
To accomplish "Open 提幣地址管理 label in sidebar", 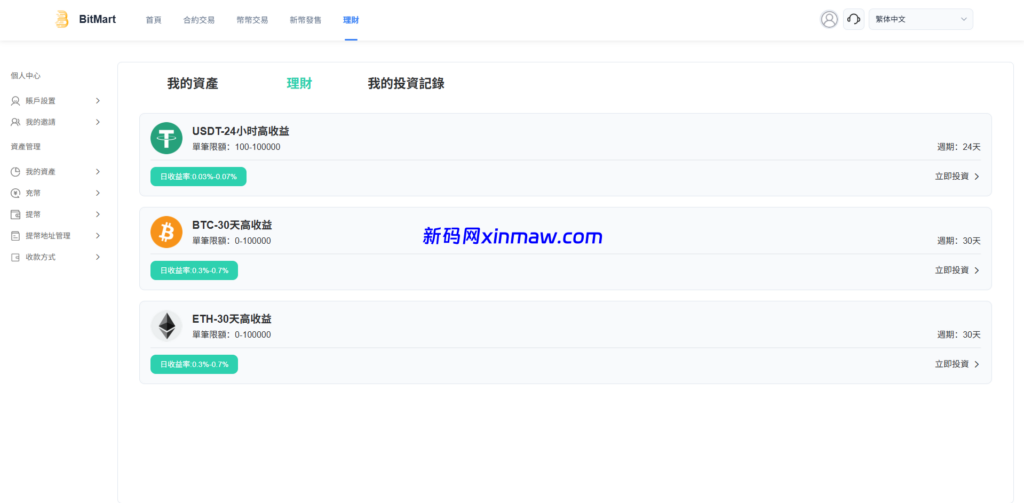I will (48, 236).
